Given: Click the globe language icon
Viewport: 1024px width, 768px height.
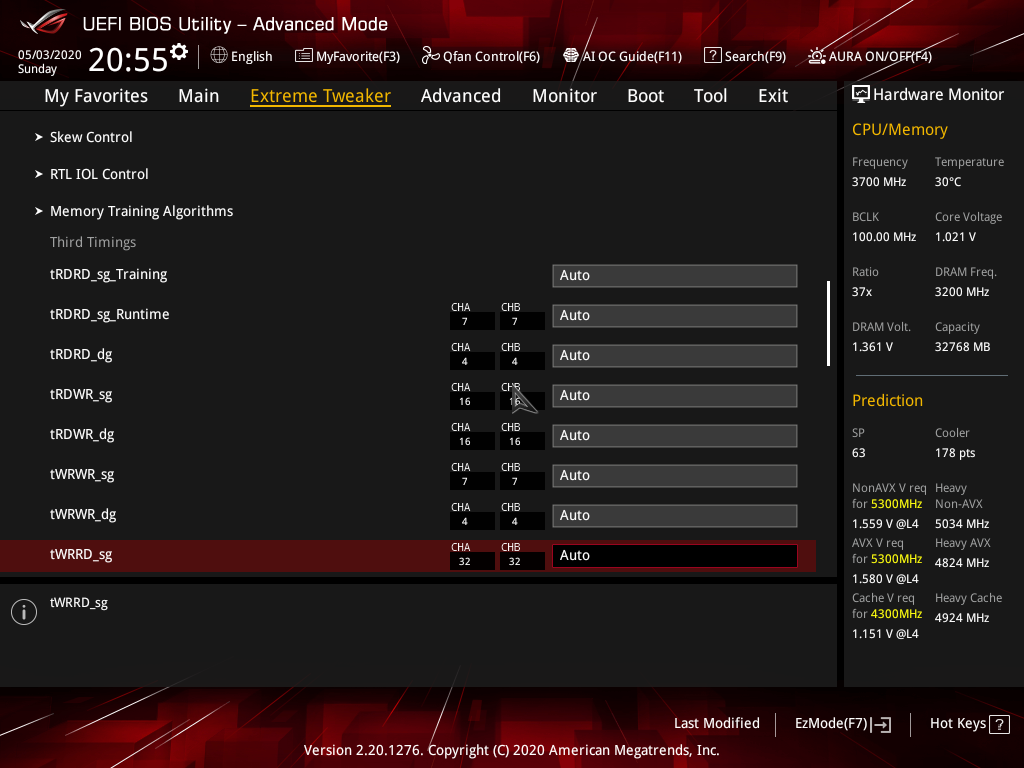Looking at the screenshot, I should click(219, 56).
